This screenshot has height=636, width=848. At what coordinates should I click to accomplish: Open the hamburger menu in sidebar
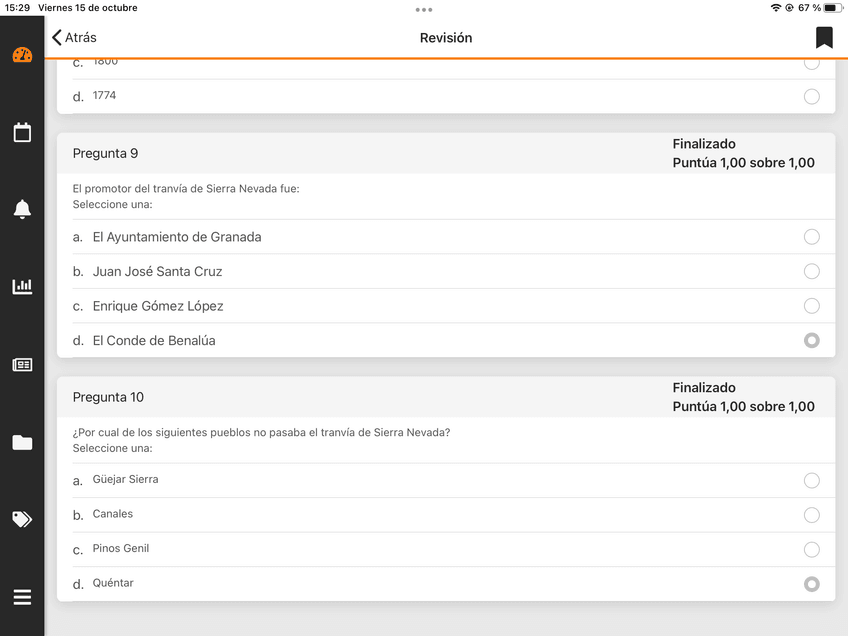[22, 597]
